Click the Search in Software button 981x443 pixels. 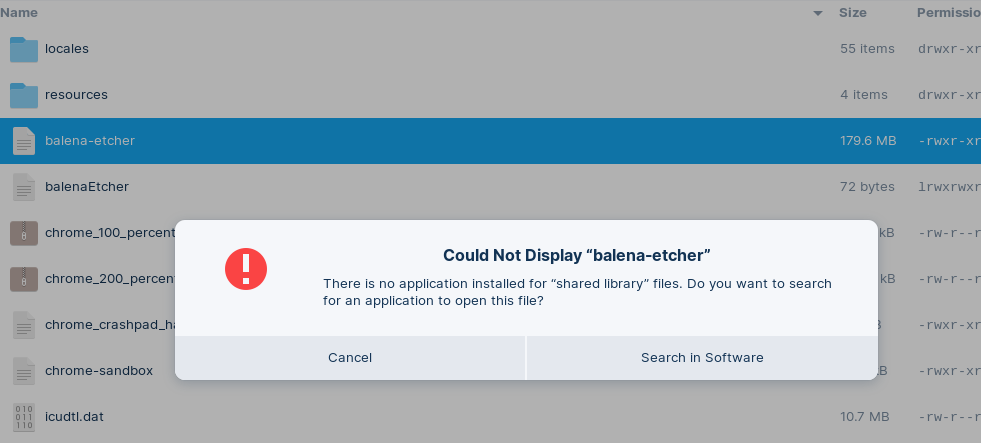click(702, 358)
